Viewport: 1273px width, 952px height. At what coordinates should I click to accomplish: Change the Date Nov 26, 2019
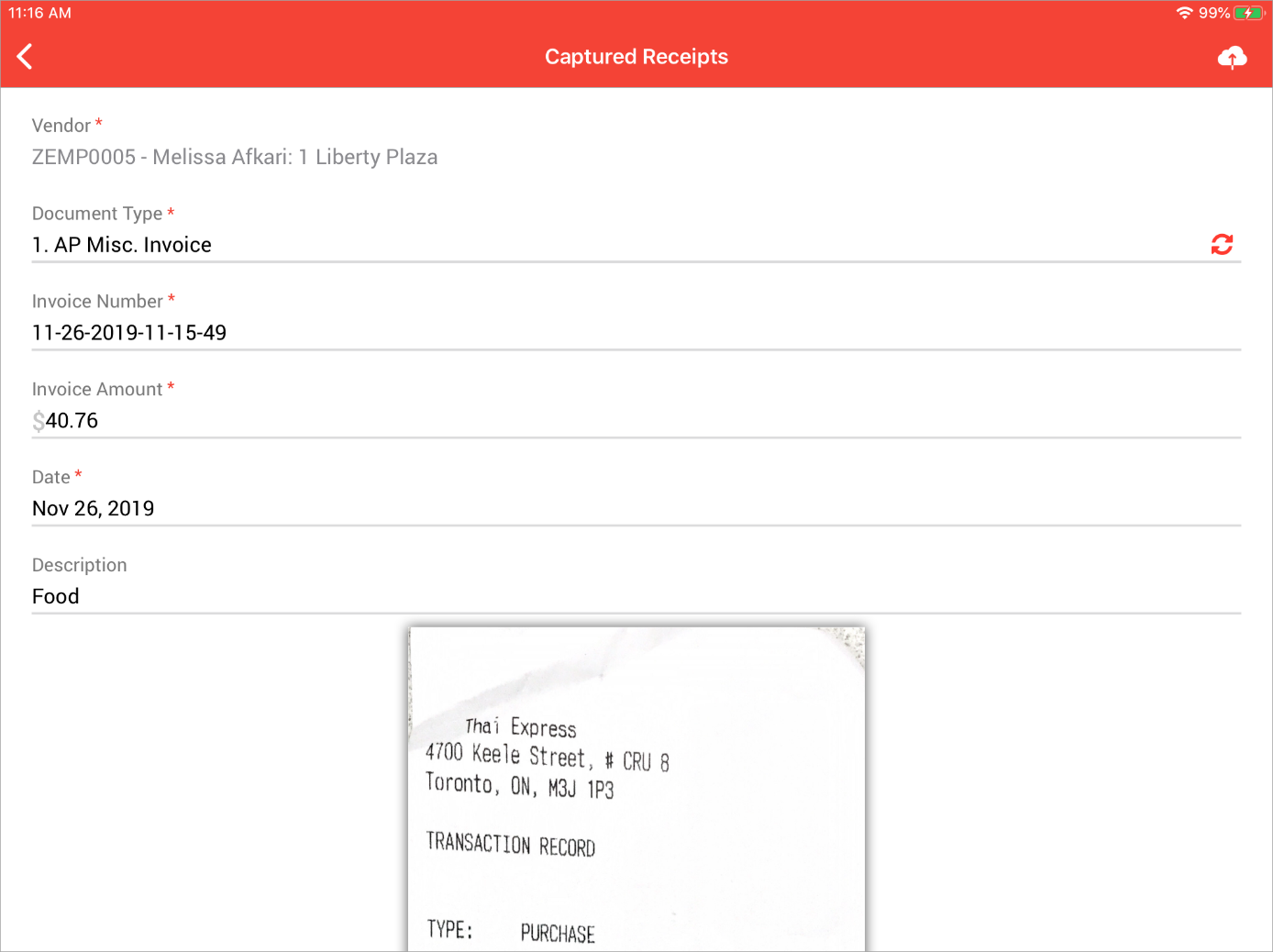tap(636, 509)
